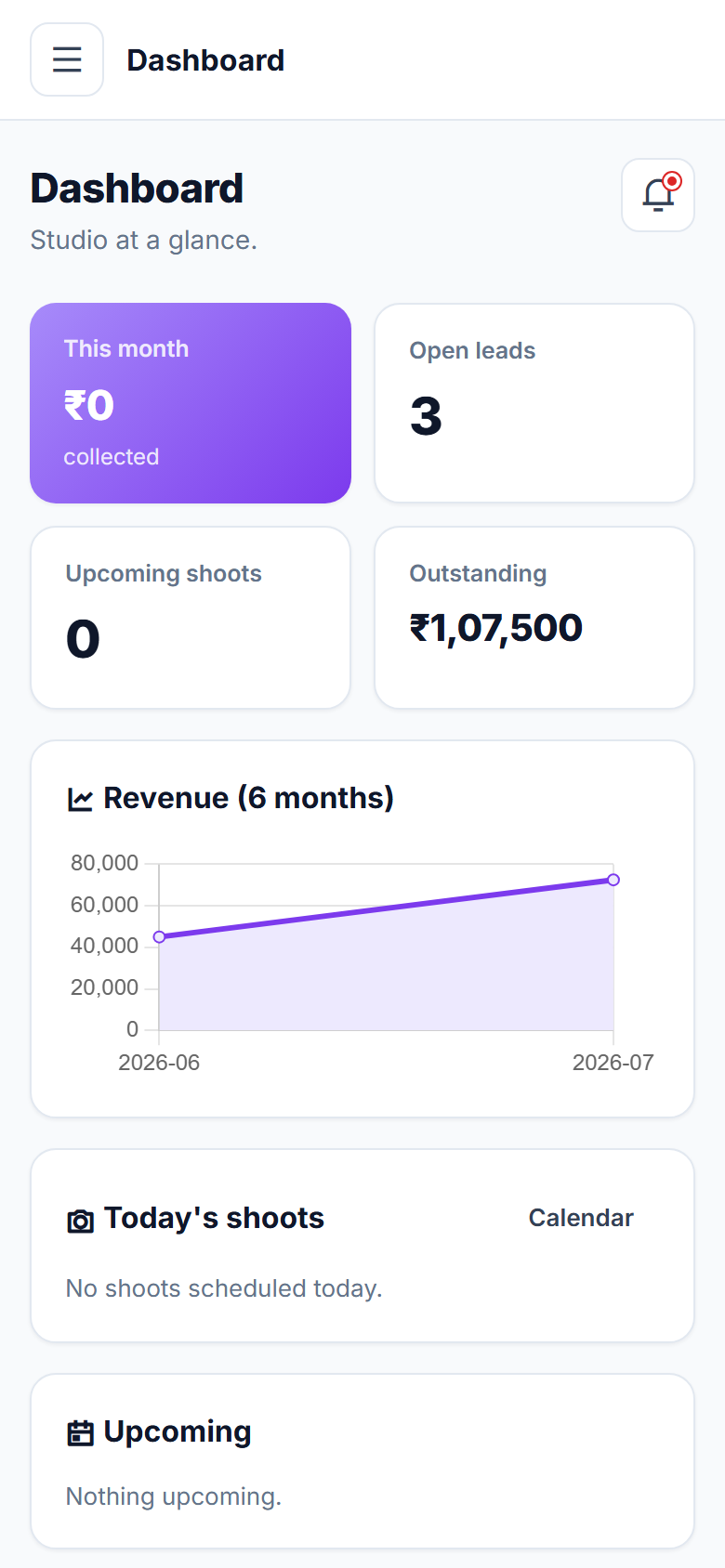Open the Outstanding amount card
This screenshot has width=725, height=1568.
point(534,618)
